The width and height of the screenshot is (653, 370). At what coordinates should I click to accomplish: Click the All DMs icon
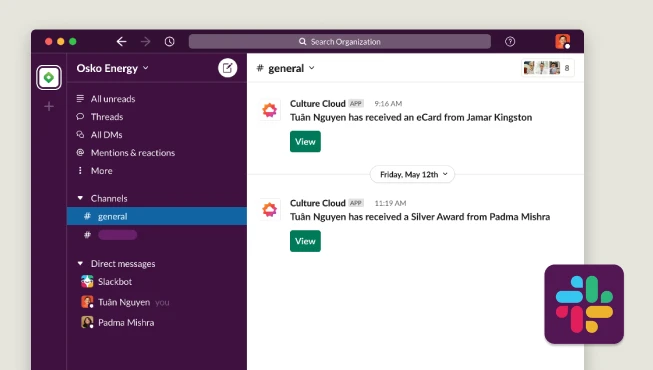[80, 135]
